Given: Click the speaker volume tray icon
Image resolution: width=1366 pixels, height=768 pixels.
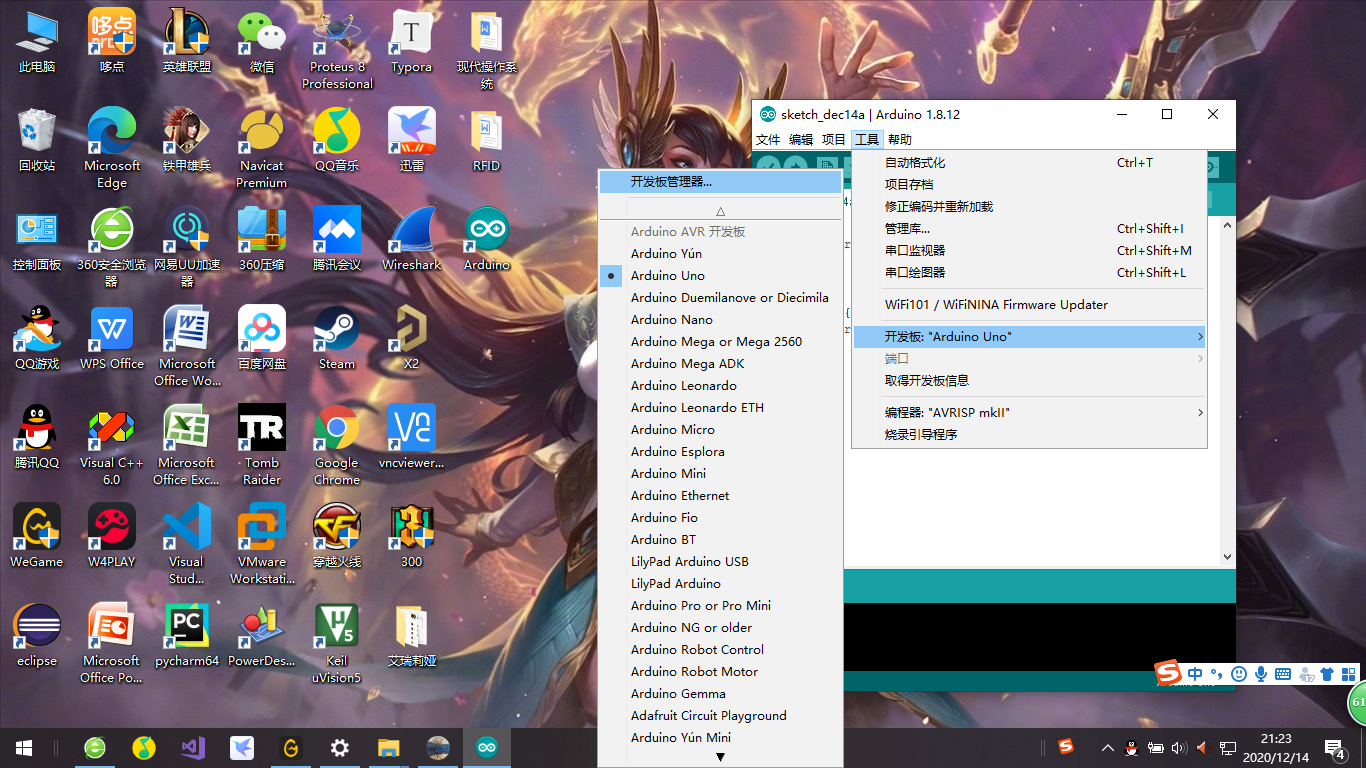Looking at the screenshot, I should click(1178, 747).
